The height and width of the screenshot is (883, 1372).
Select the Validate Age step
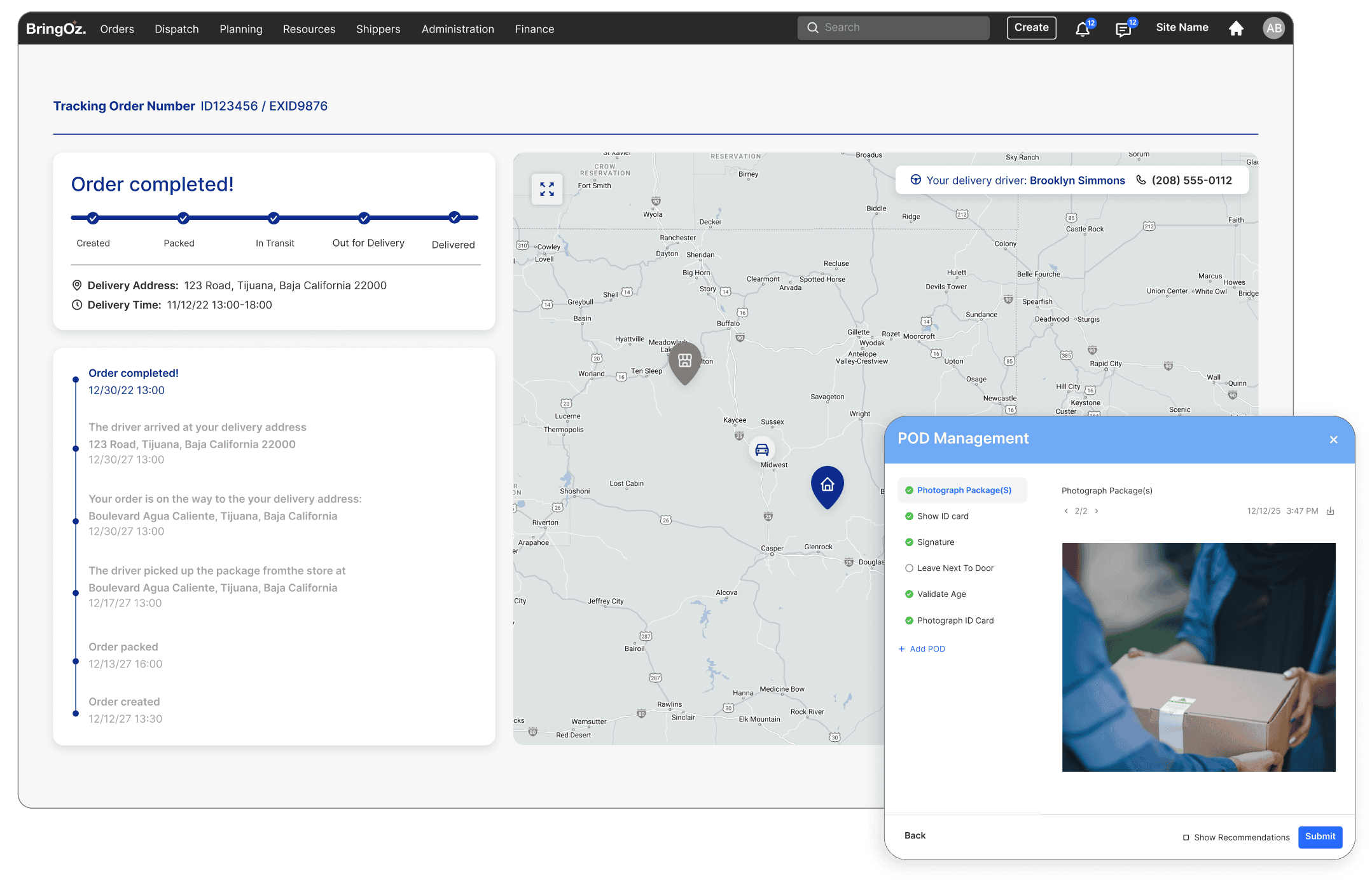click(x=935, y=594)
